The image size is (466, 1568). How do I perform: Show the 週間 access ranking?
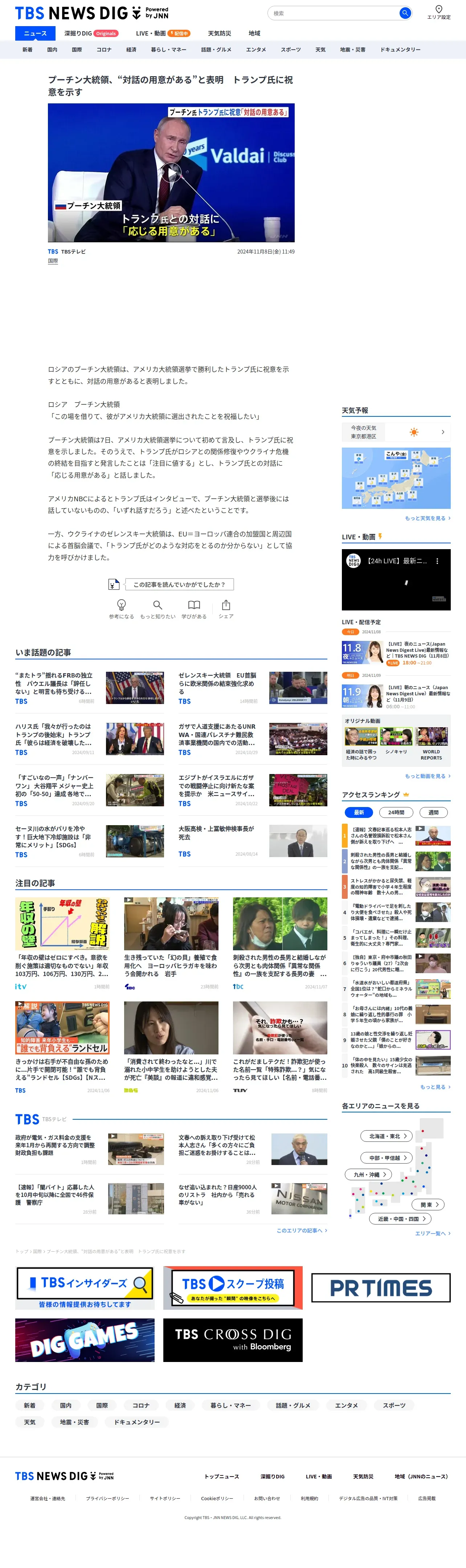433,812
